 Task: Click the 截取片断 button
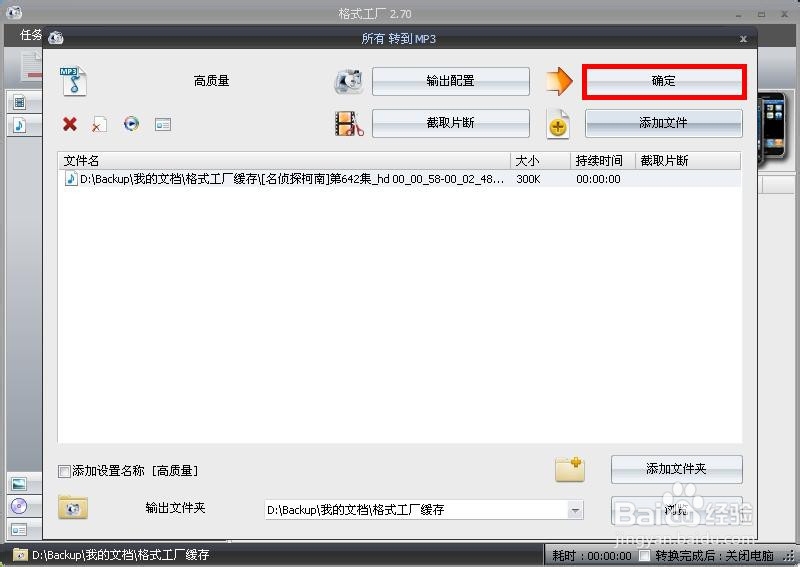coord(451,123)
